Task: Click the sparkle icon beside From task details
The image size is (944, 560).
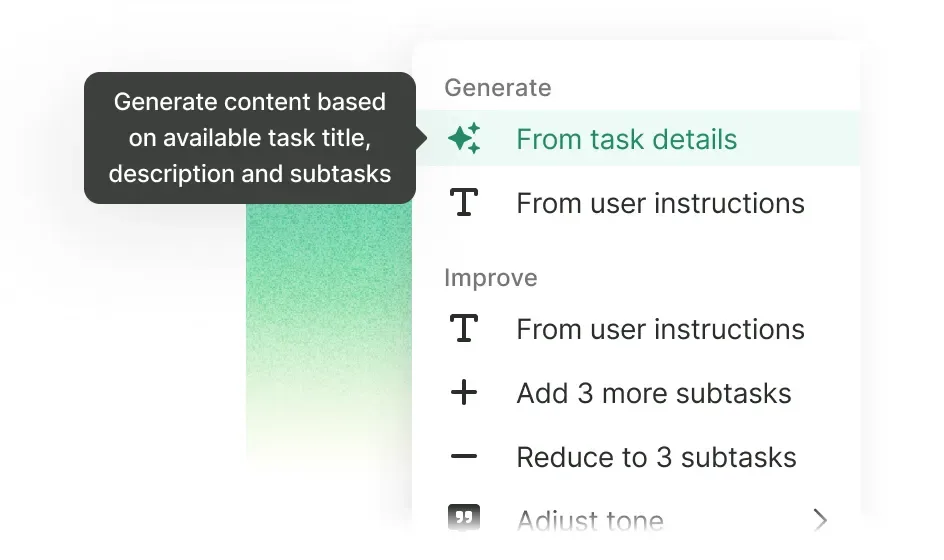Action: tap(464, 139)
